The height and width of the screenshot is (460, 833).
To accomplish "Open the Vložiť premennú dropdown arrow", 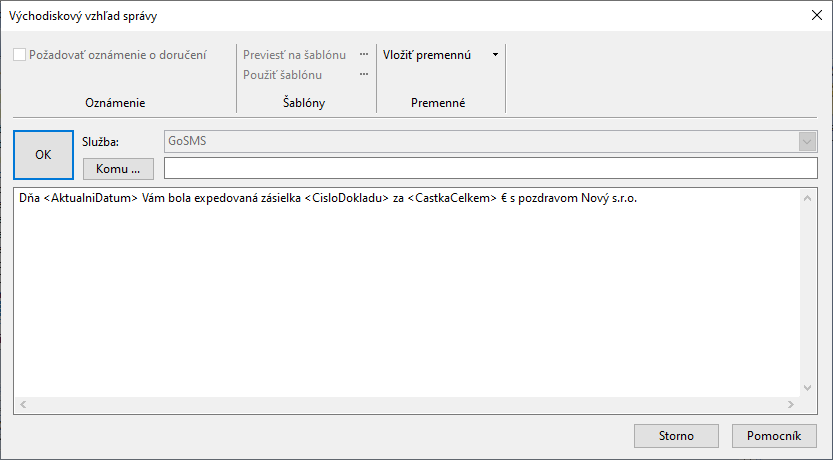I will coord(495,55).
